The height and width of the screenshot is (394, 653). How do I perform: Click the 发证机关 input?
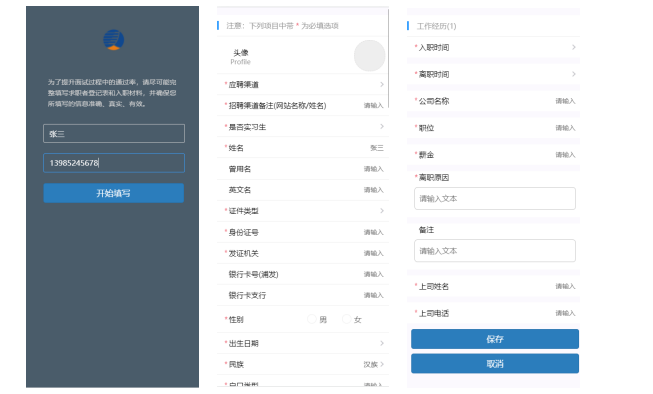pos(373,253)
